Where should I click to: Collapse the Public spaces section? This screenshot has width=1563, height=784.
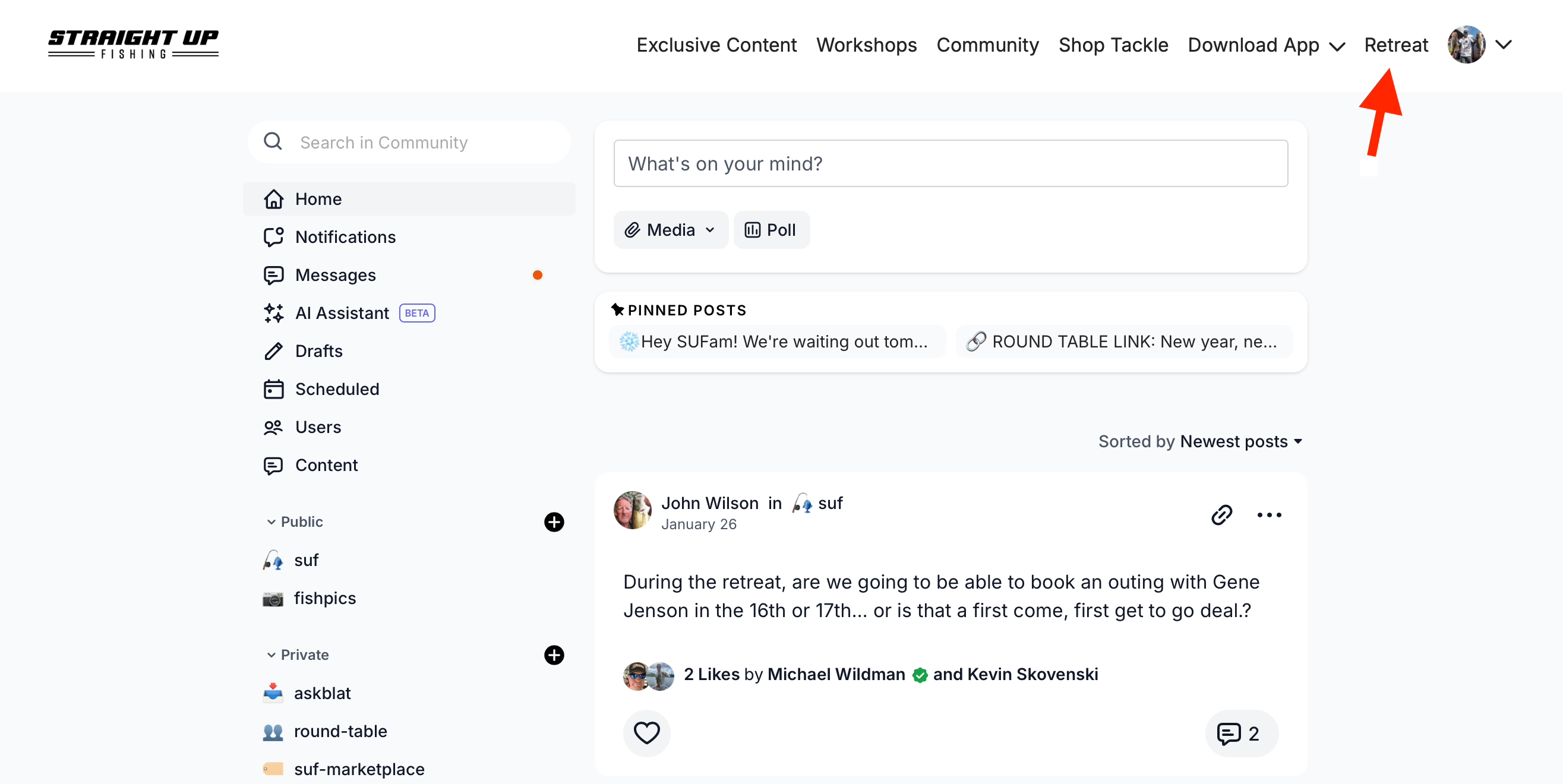pos(271,522)
